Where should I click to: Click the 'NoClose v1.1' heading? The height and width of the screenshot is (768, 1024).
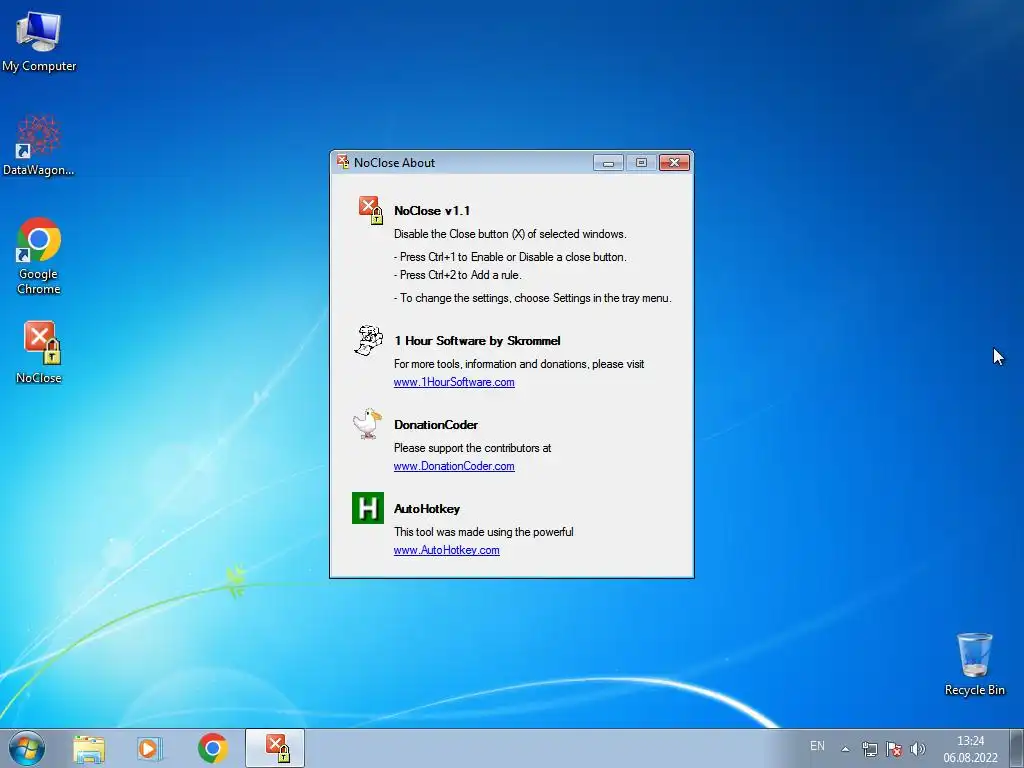pyautogui.click(x=432, y=211)
